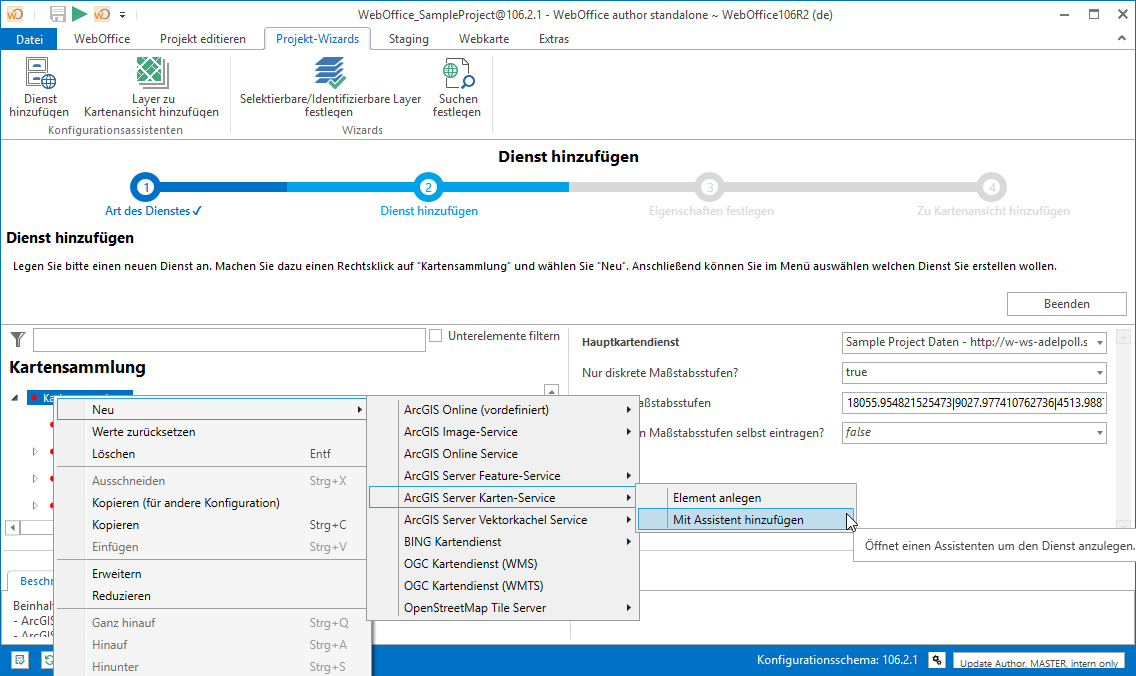Image resolution: width=1136 pixels, height=676 pixels.
Task: Click inside the filter search input field
Action: [x=230, y=339]
